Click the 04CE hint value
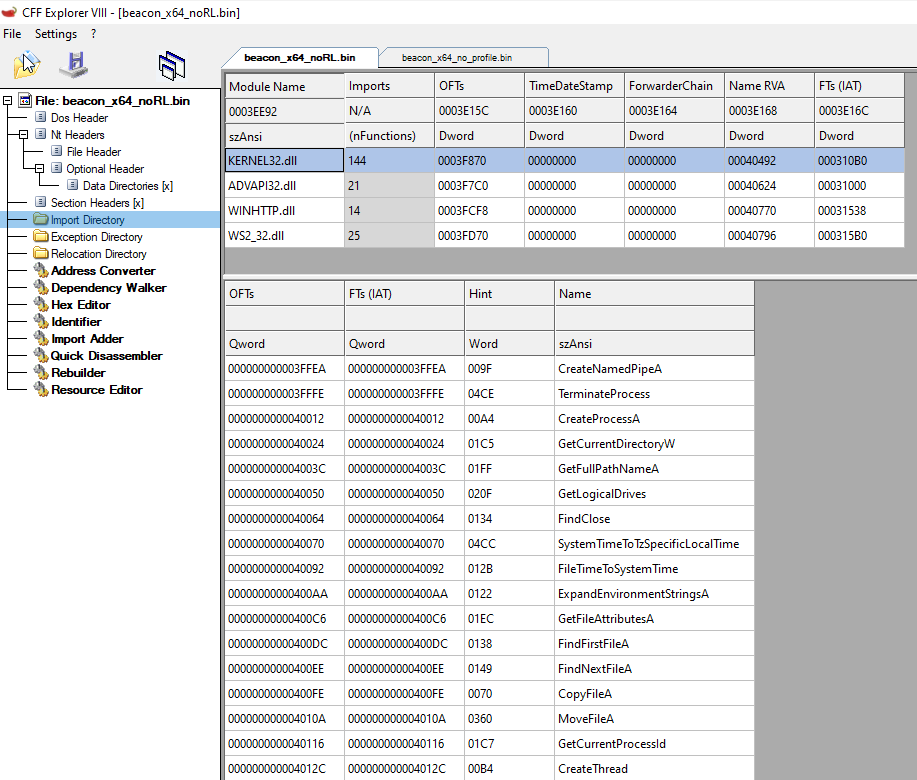 (481, 394)
